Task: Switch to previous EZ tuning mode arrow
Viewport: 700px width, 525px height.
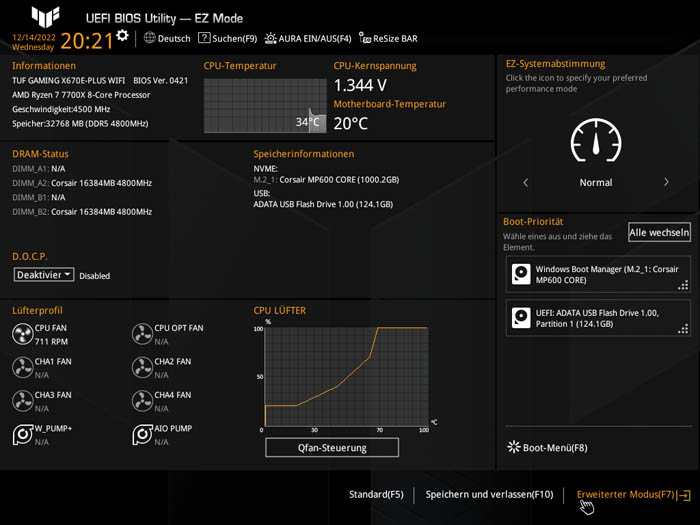Action: (525, 182)
